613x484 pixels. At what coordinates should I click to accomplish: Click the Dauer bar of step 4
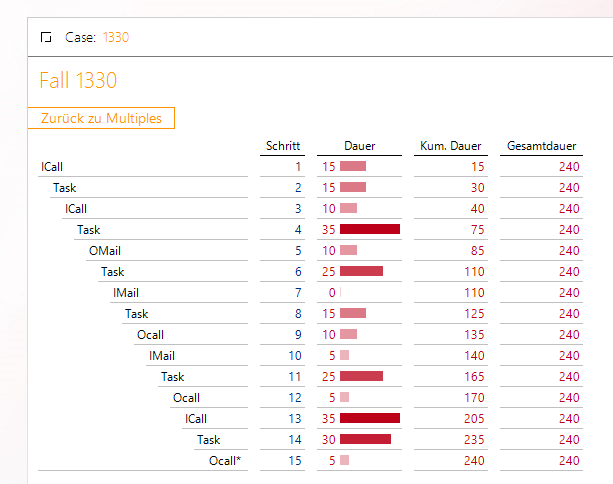[370, 229]
